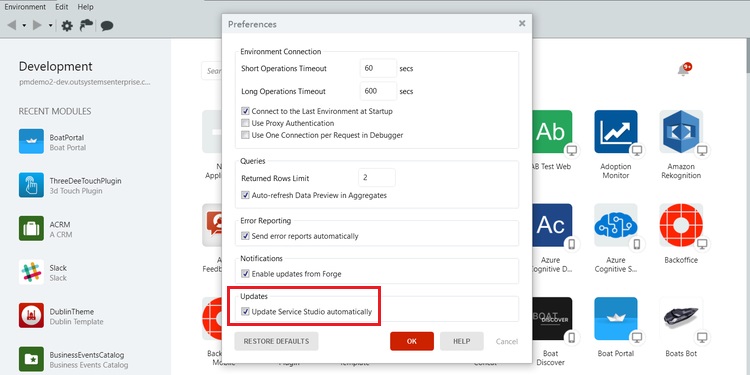Viewport: 750px width, 375px height.
Task: Open the Slack module icon
Action: pyautogui.click(x=31, y=272)
